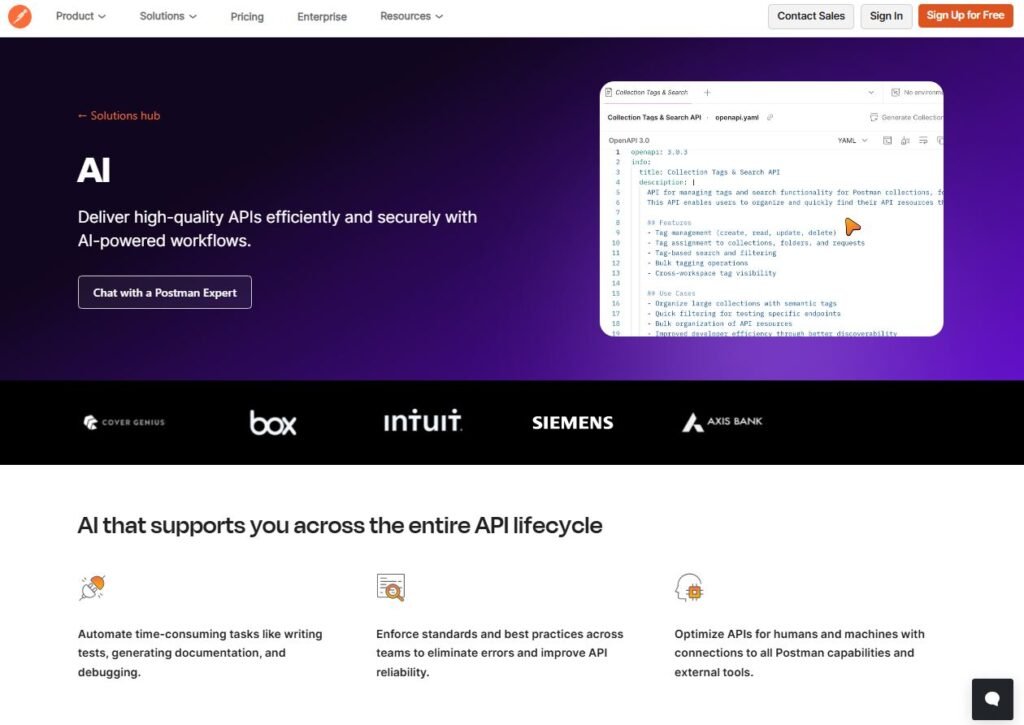Click the OpenAPI editor preview image
The height and width of the screenshot is (725, 1024).
(x=771, y=209)
